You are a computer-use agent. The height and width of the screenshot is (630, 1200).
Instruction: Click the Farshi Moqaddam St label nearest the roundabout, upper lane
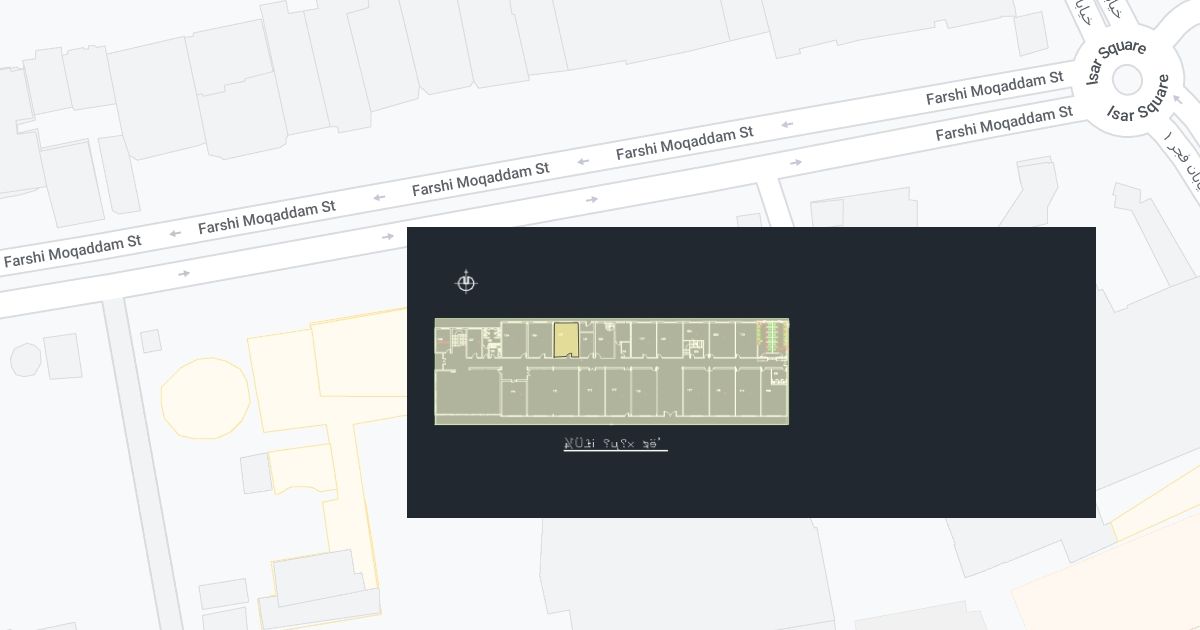point(994,88)
